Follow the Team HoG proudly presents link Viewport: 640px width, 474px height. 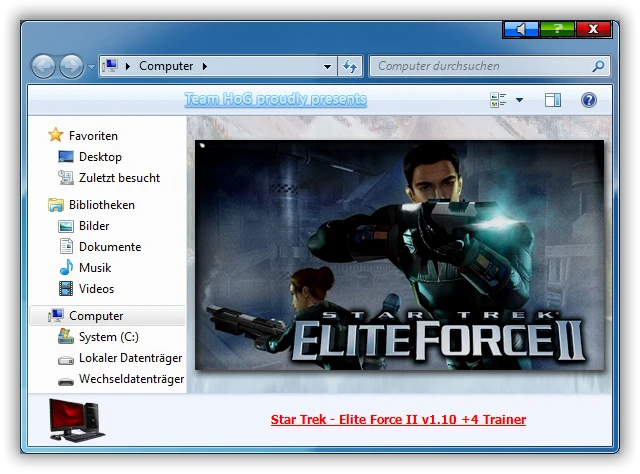[x=276, y=99]
